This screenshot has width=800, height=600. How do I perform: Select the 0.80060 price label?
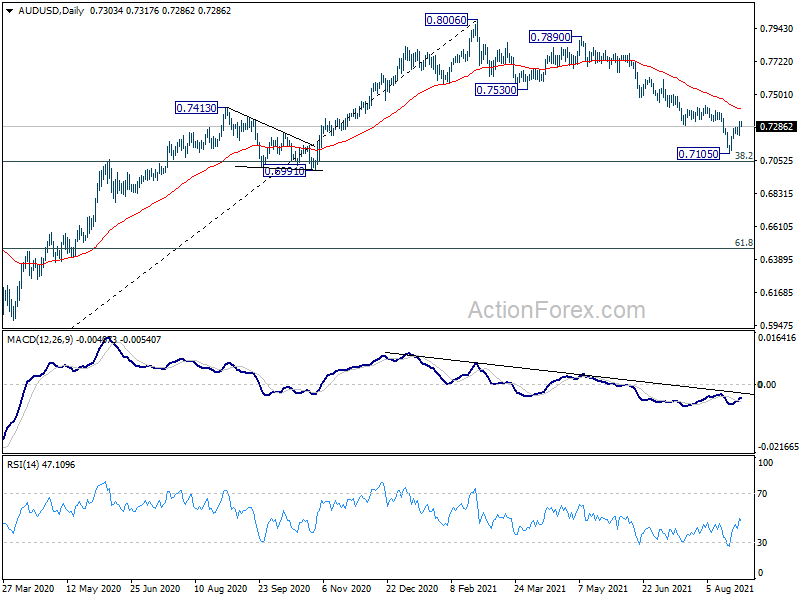click(446, 20)
